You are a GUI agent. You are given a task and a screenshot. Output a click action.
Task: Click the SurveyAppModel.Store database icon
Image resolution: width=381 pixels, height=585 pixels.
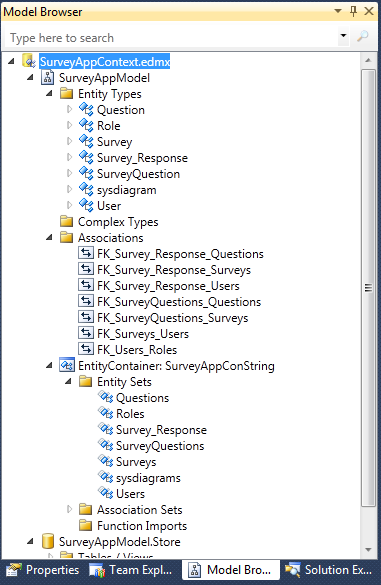pyautogui.click(x=47, y=541)
